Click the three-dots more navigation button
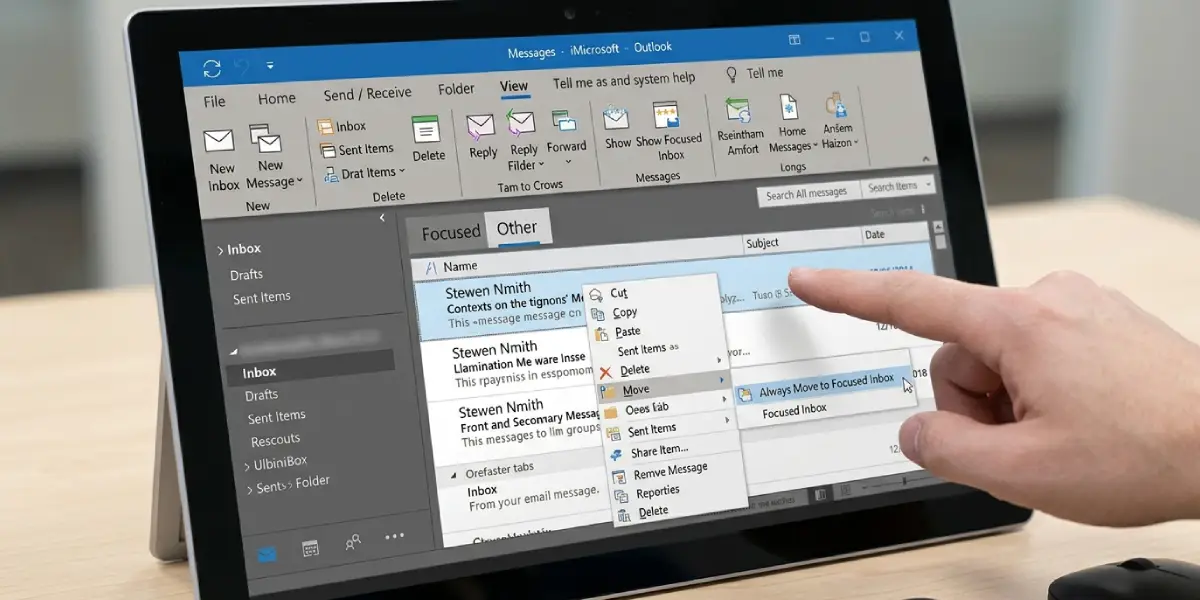 point(395,536)
